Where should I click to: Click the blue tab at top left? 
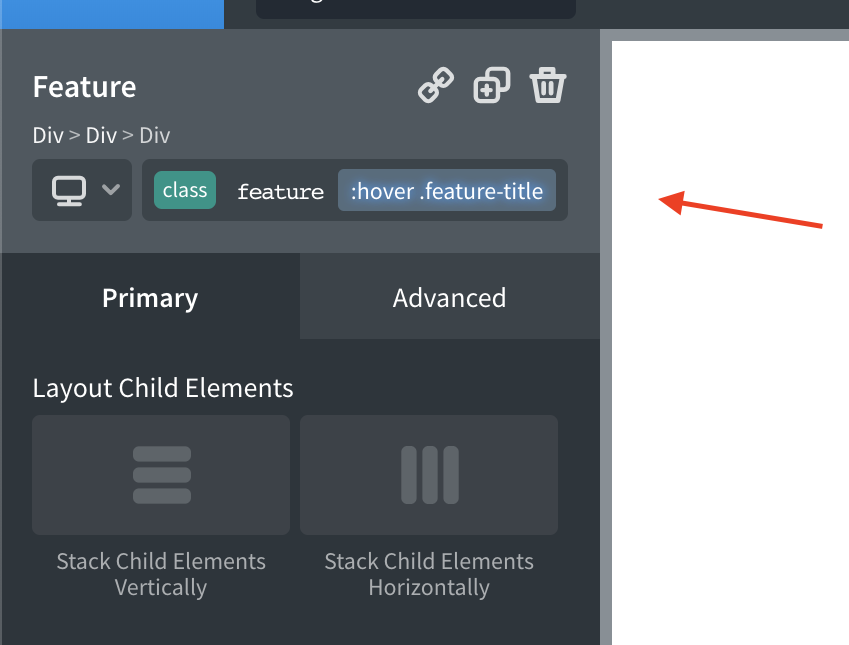click(110, 14)
